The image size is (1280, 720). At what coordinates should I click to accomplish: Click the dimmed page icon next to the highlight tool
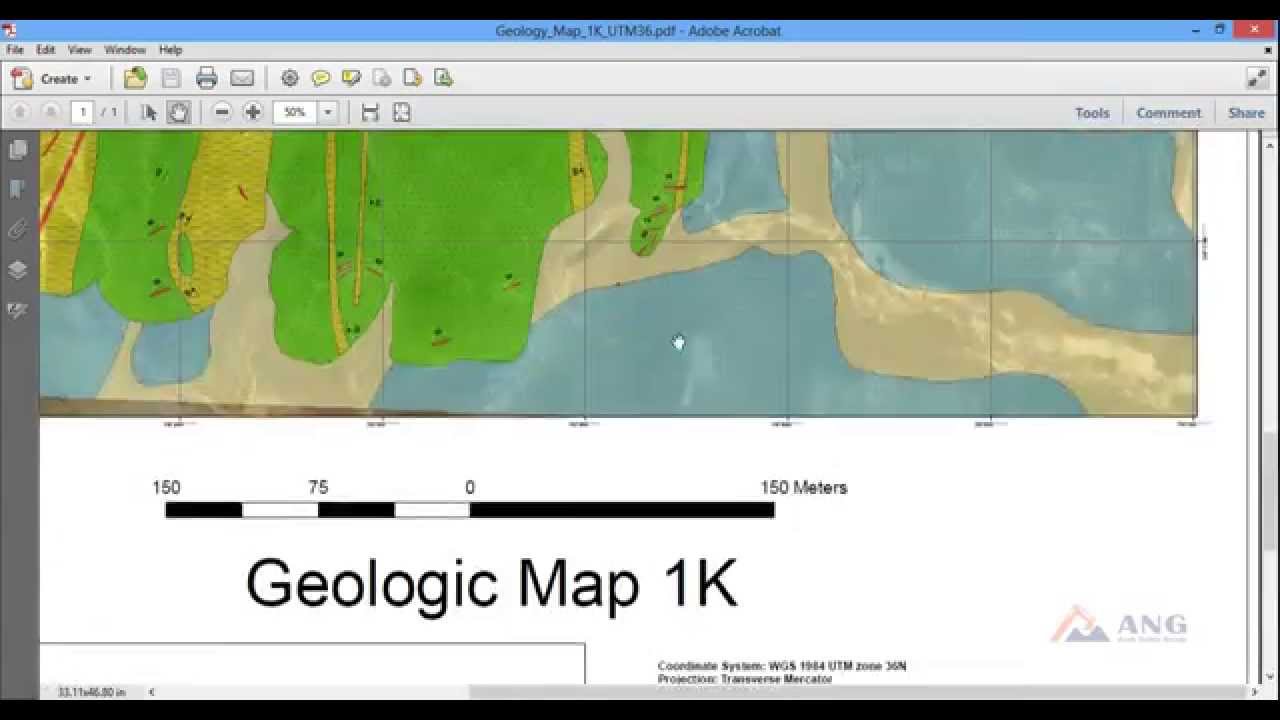(381, 78)
